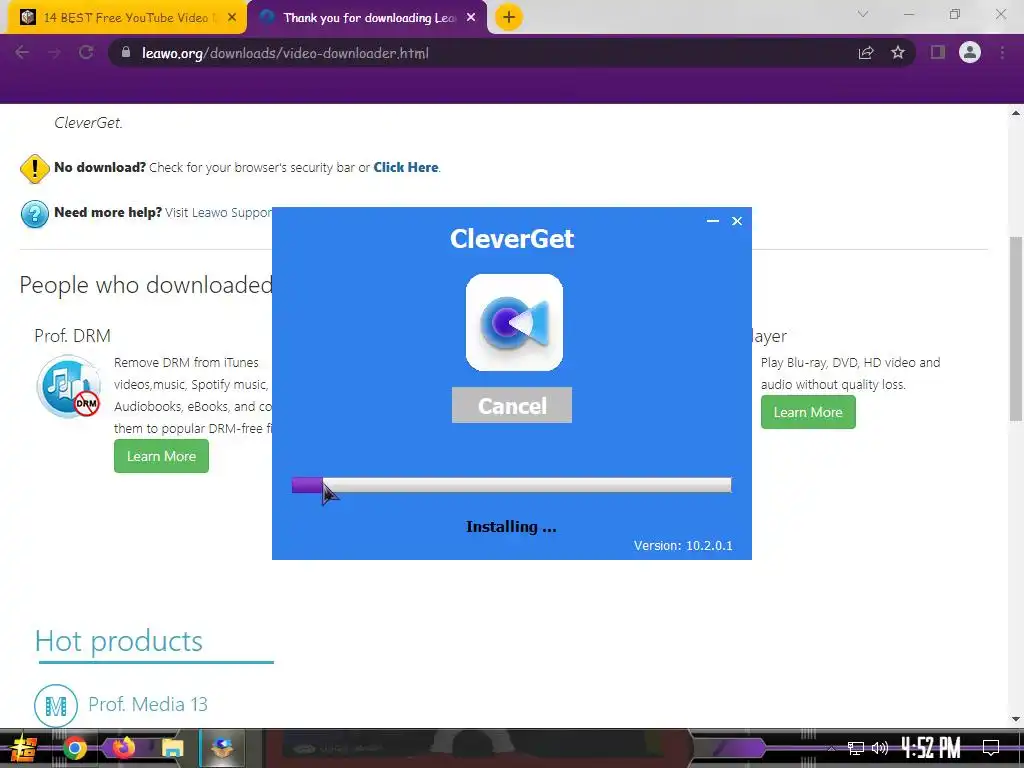Viewport: 1024px width, 768px height.
Task: Click the 4:52 PM taskbar clock
Action: tap(931, 748)
